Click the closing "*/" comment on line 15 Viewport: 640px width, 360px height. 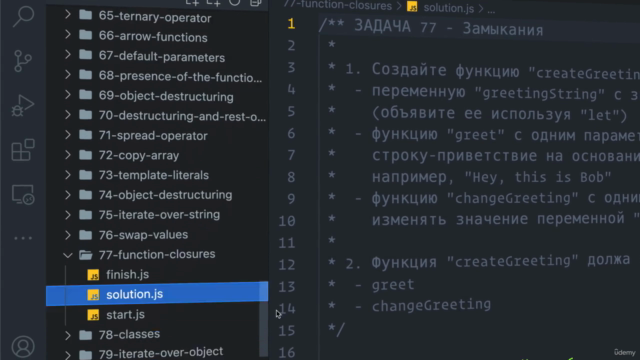tap(336, 329)
